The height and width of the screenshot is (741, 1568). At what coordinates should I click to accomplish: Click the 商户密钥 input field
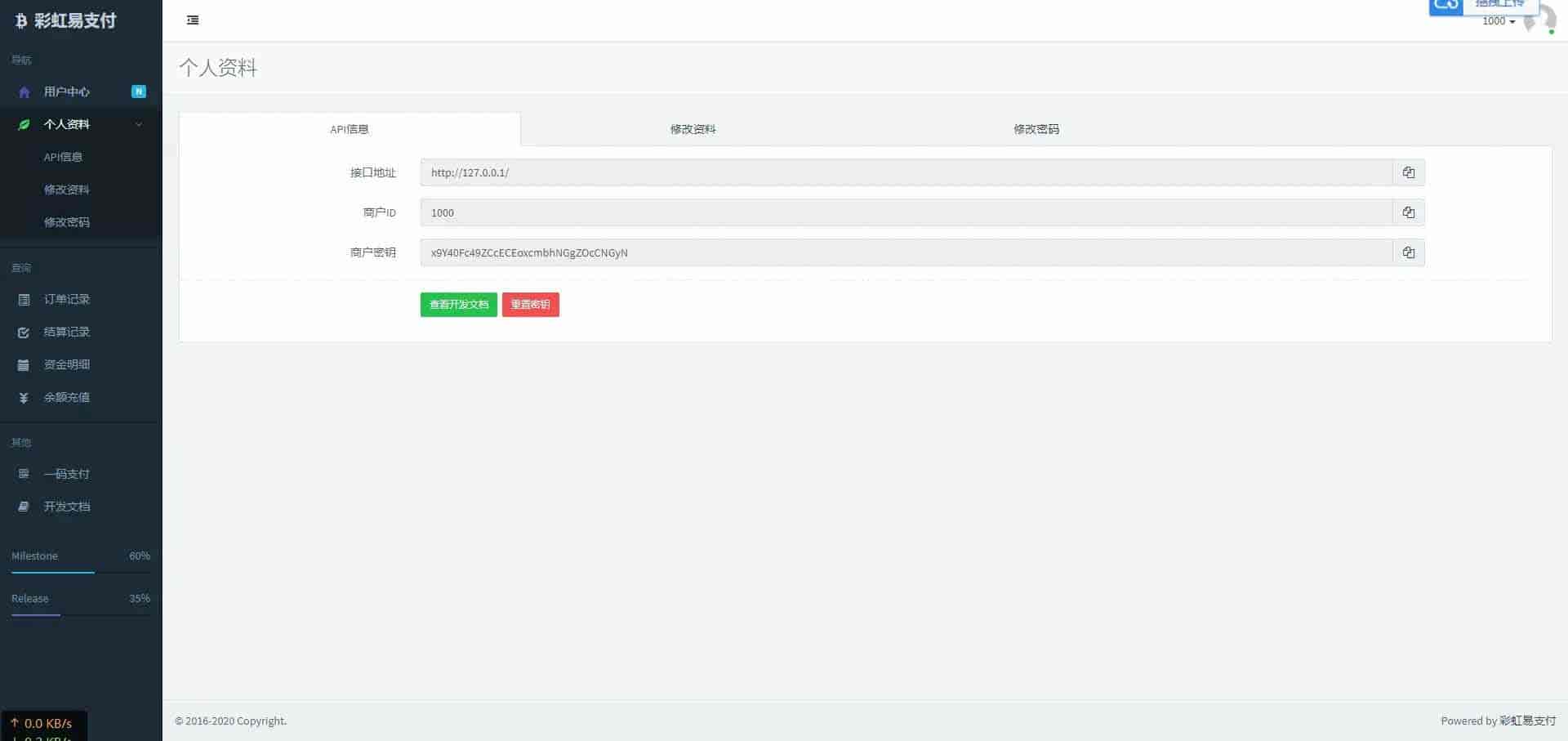[x=906, y=252]
